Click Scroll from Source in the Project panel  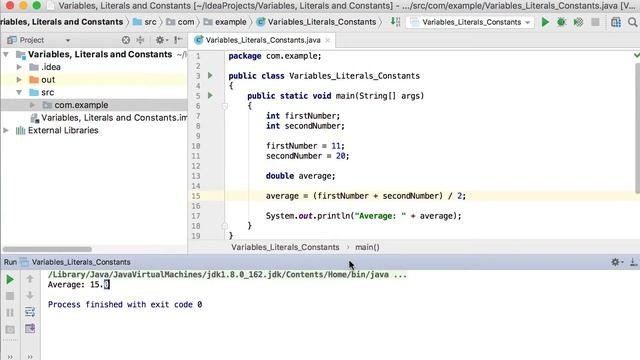(126, 40)
